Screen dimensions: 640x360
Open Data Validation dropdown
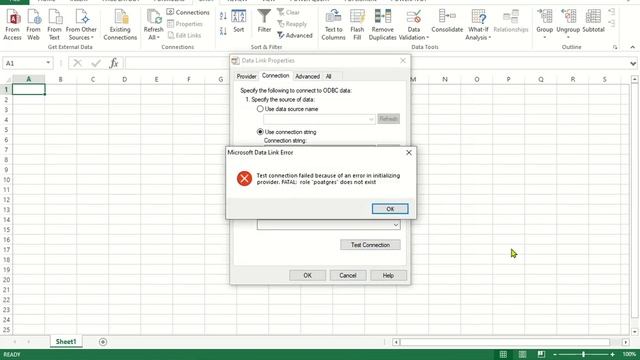pyautogui.click(x=413, y=25)
